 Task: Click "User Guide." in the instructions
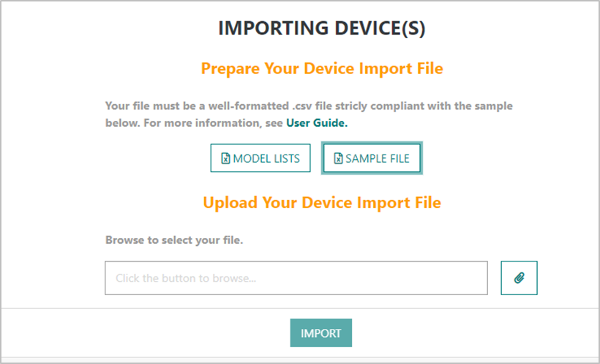317,123
